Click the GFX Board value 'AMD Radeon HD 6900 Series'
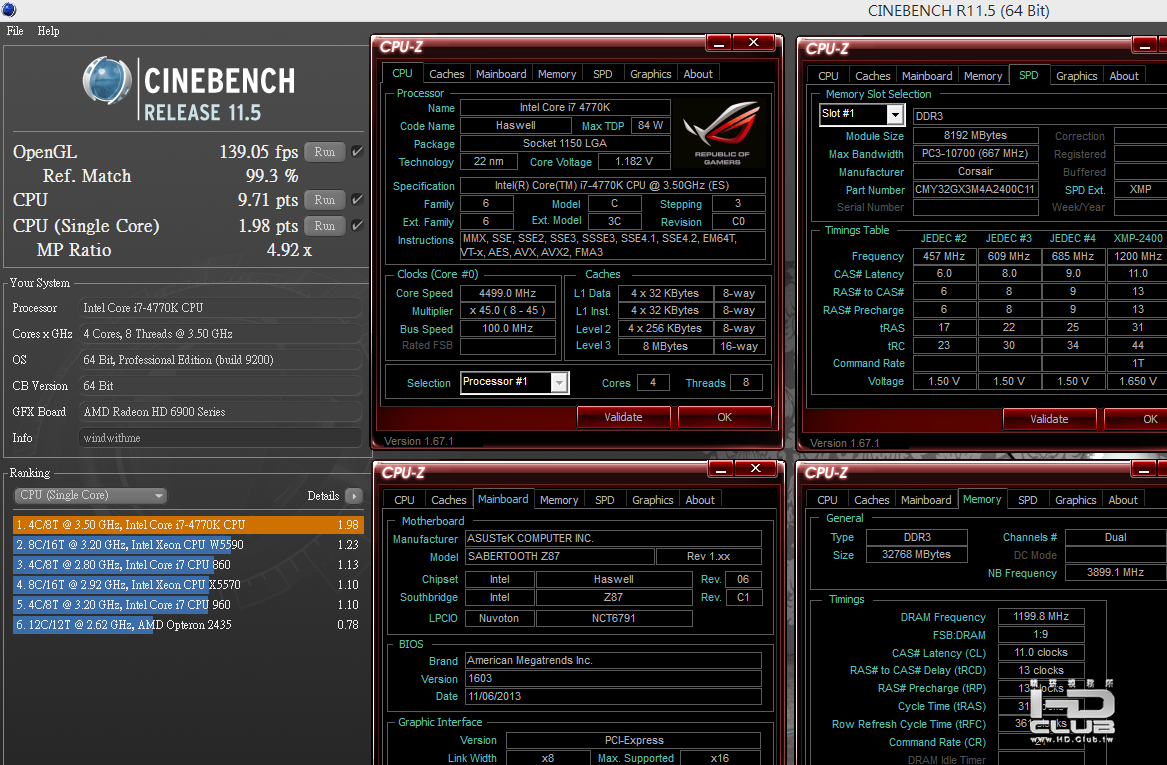 (220, 412)
